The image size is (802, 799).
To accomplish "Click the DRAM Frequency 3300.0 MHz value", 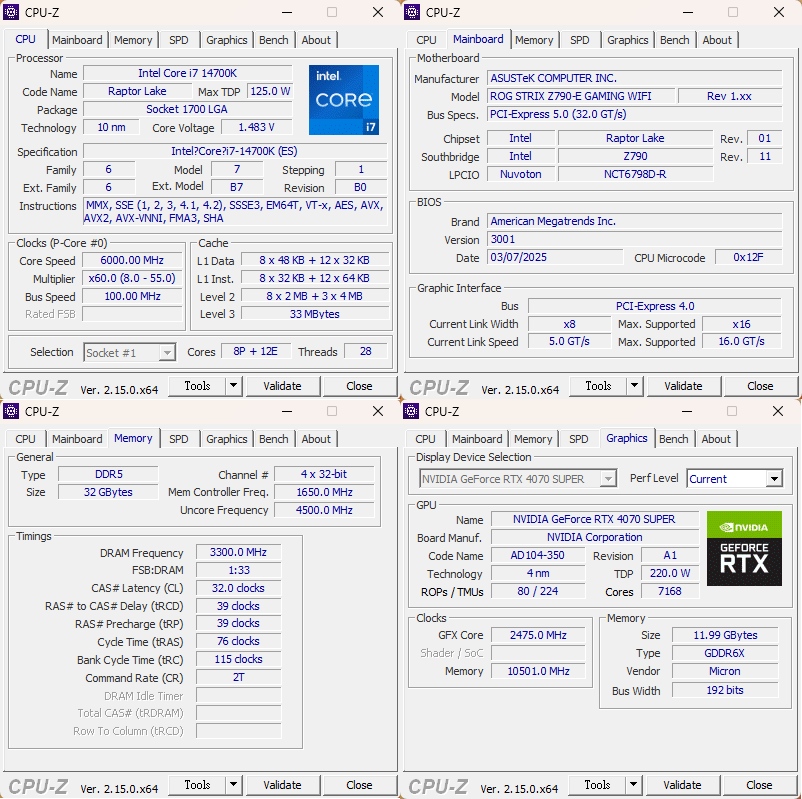I will 238,552.
